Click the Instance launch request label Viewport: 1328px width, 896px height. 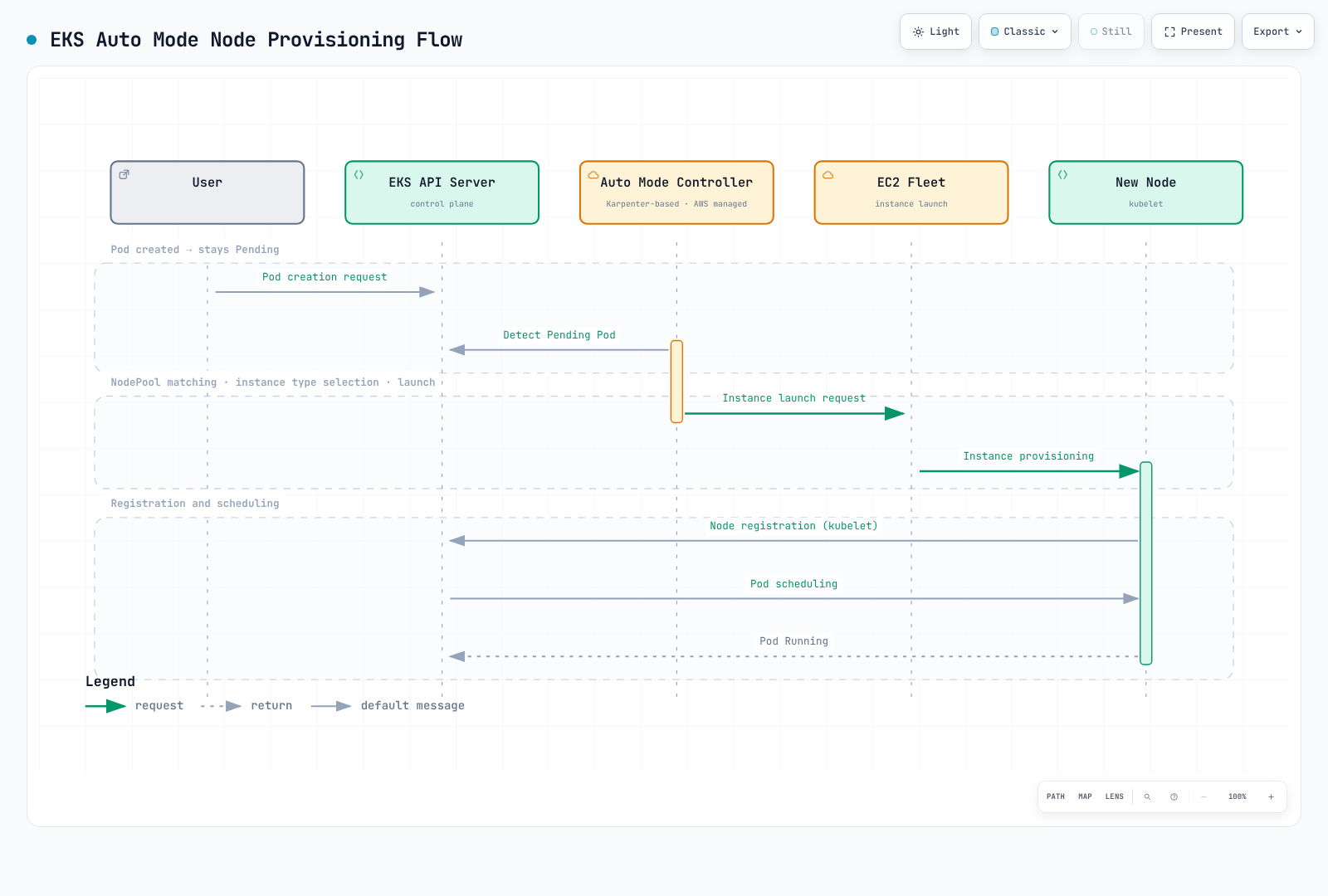794,398
